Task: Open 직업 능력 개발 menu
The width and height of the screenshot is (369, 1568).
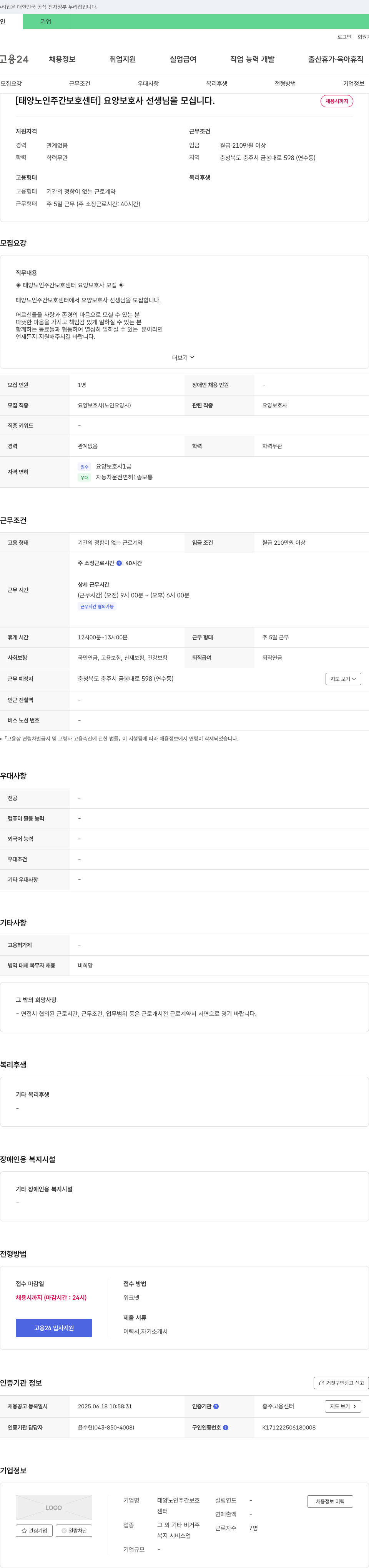Action: tap(252, 59)
